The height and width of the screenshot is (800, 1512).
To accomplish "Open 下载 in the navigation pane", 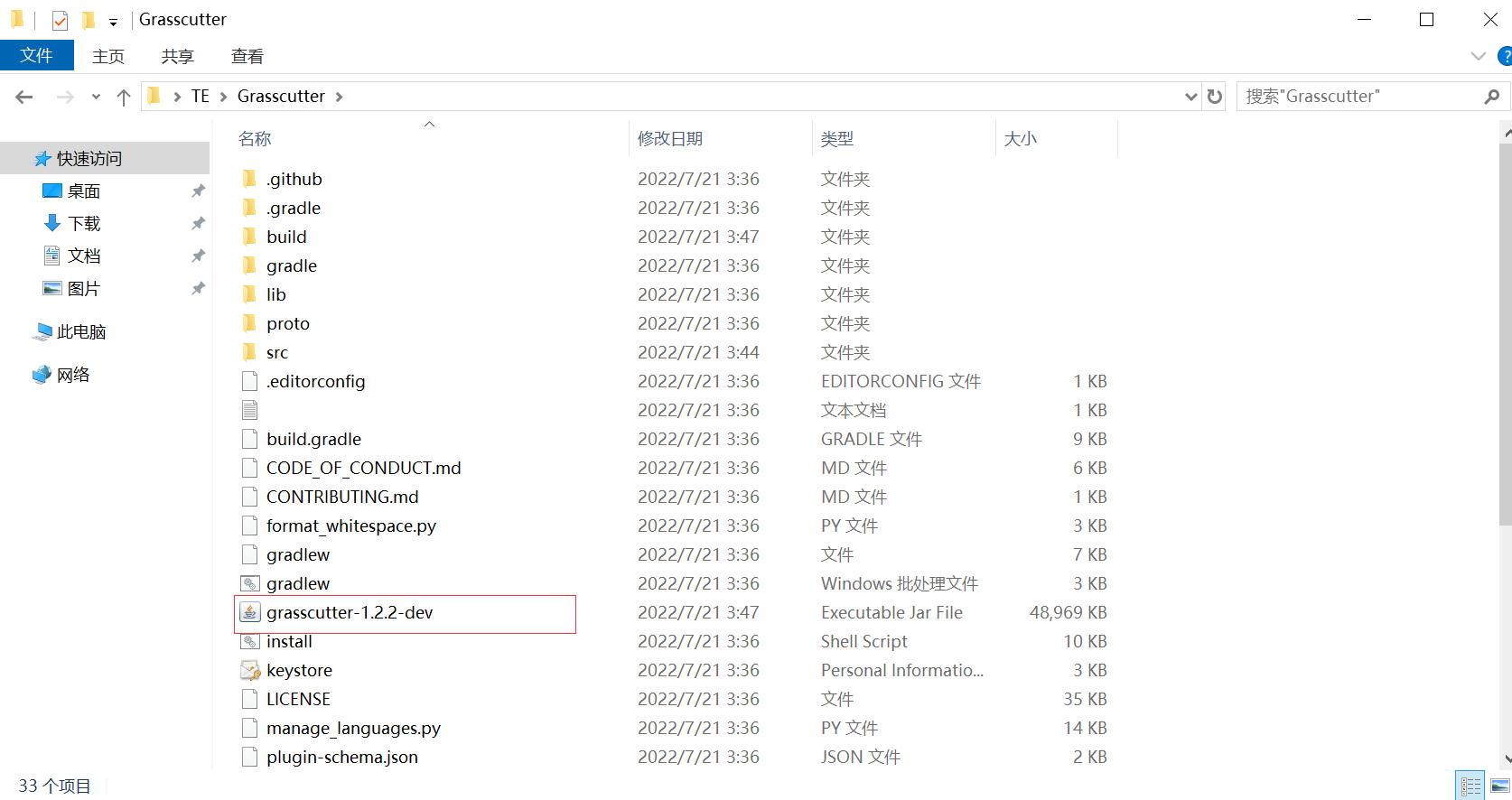I will point(84,223).
